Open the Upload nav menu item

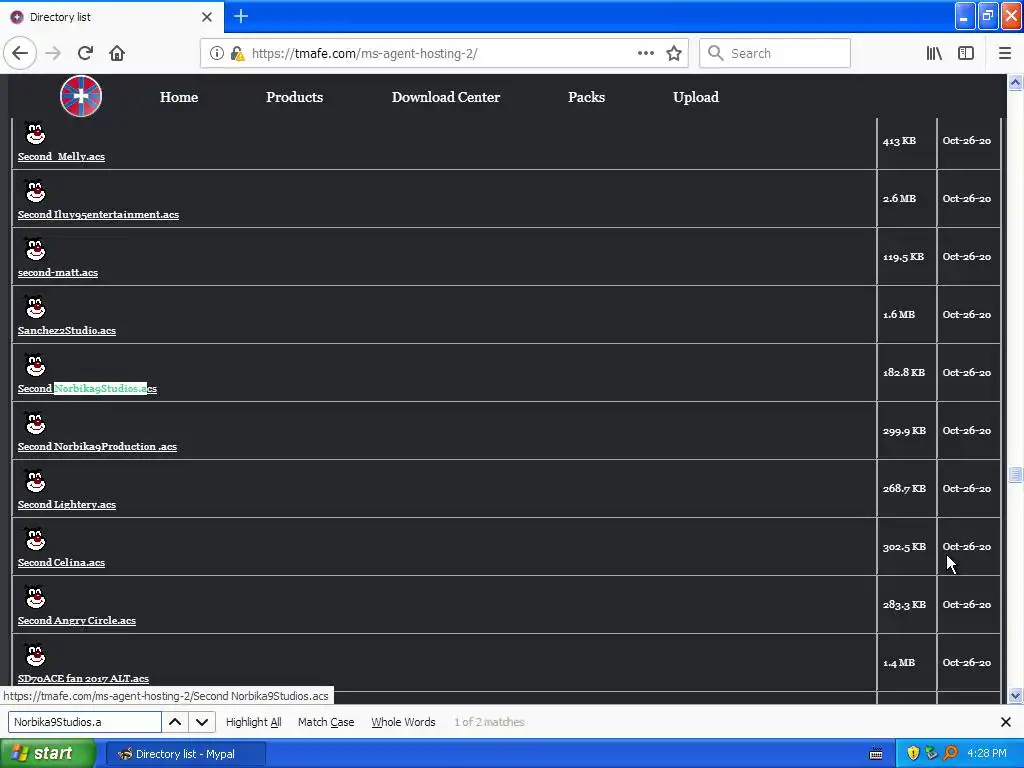click(696, 97)
